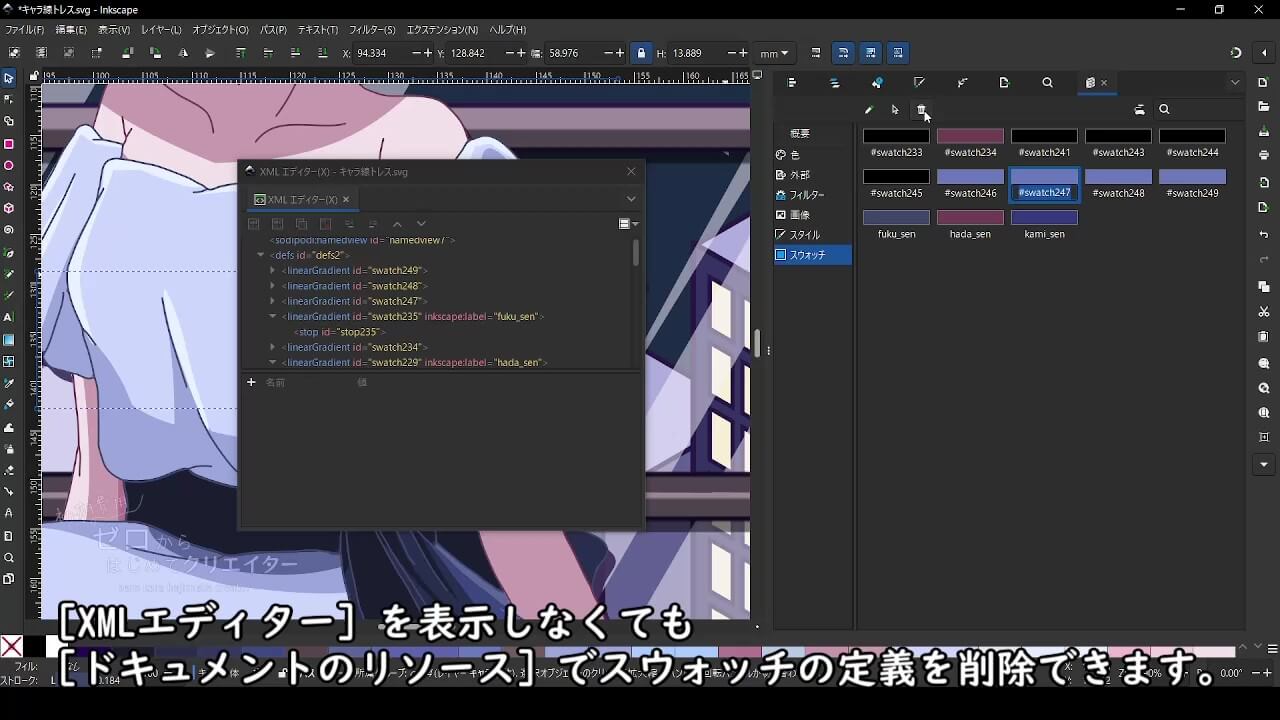Select the Rectangle tool
Viewport: 1280px width, 720px height.
(9, 144)
